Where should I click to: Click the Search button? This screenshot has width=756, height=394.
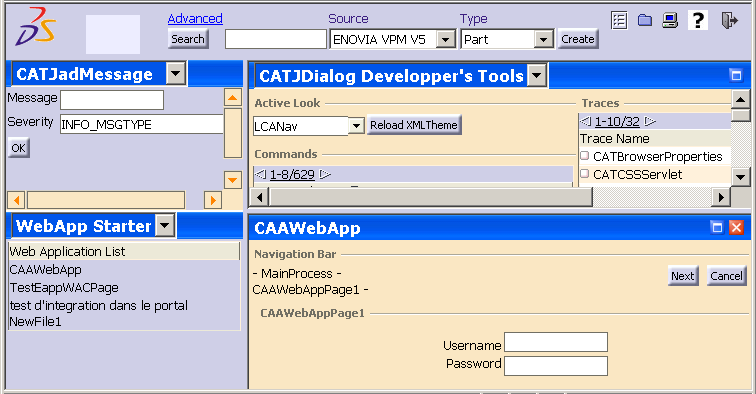[x=188, y=39]
